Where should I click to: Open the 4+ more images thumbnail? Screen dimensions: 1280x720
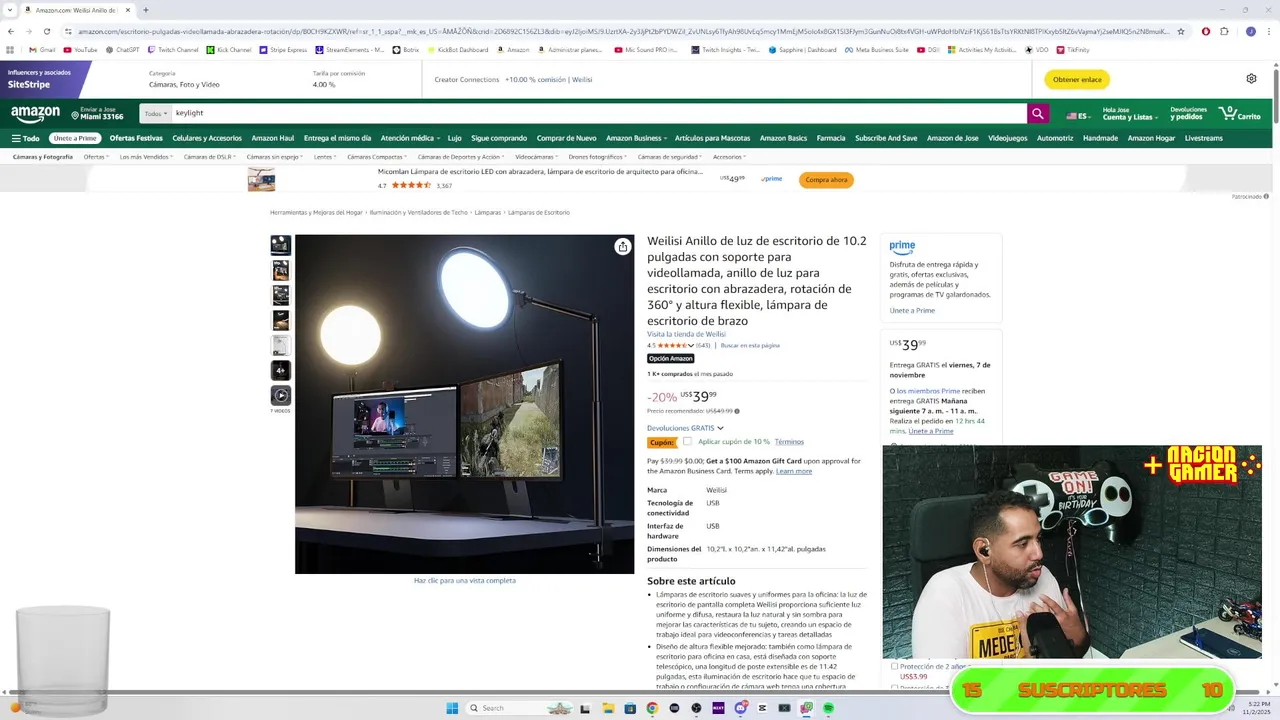(x=281, y=370)
